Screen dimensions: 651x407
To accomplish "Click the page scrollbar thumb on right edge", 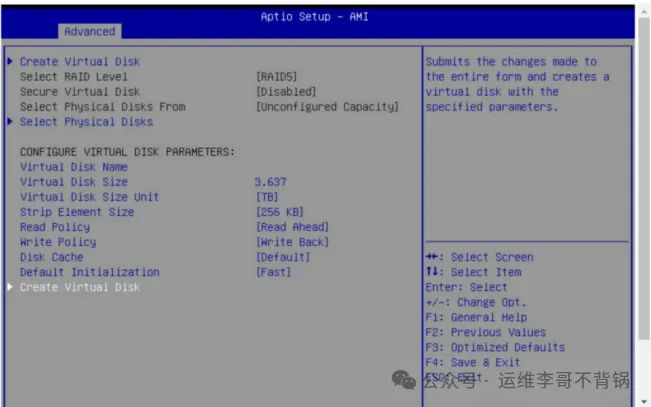I will [x=644, y=179].
